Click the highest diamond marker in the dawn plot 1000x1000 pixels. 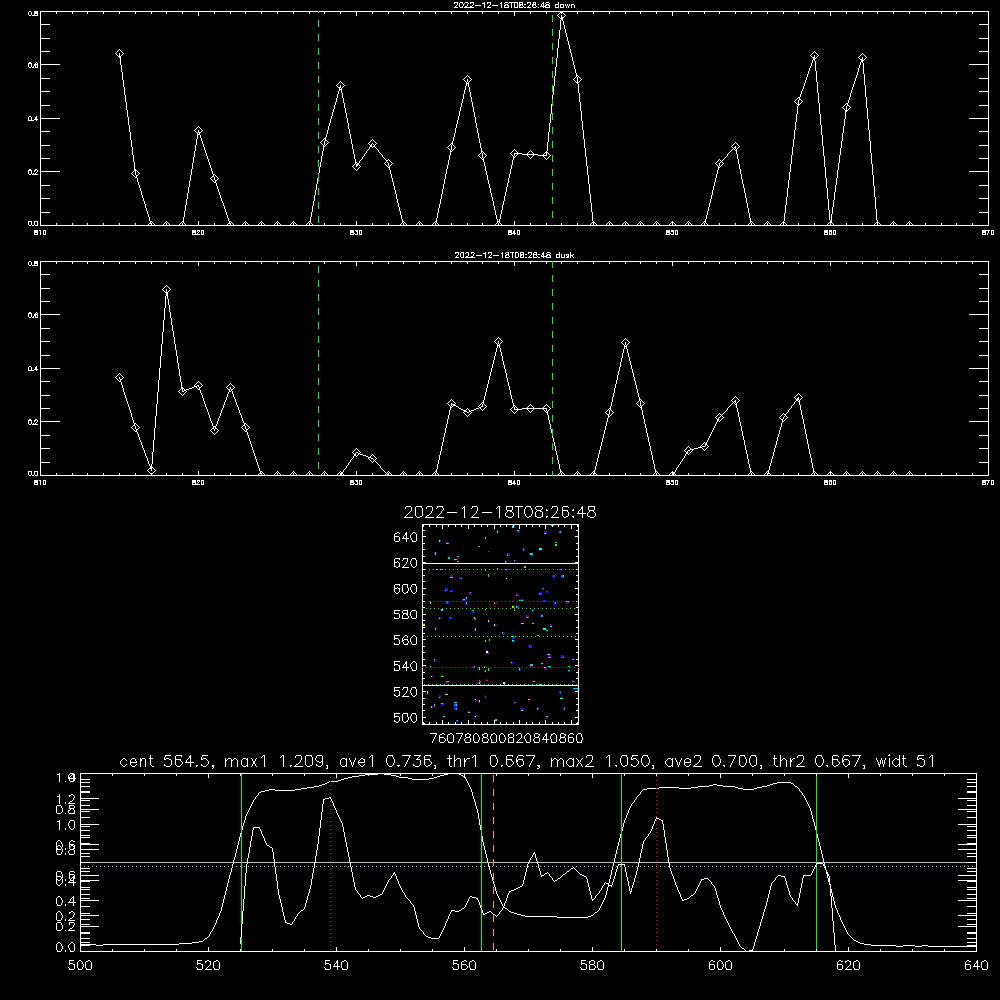pos(561,16)
